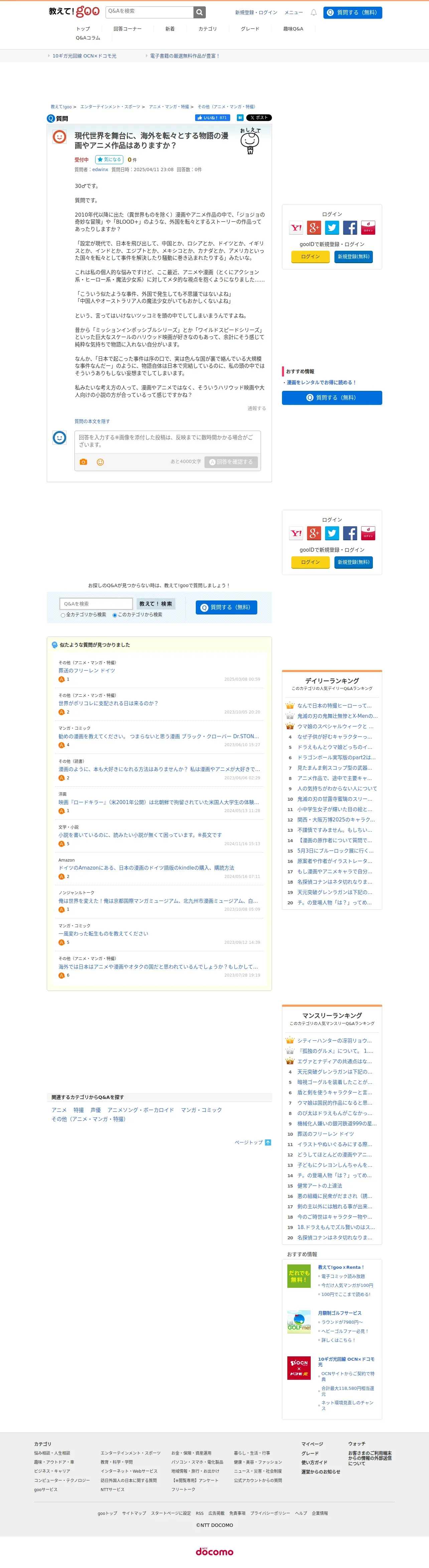Screen dimensions: 429x1568
Task: Open the グレード navigation tab
Action: (x=250, y=29)
